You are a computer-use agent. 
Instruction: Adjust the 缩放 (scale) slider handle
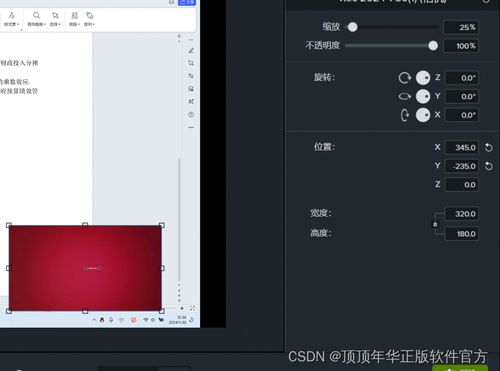[x=352, y=27]
